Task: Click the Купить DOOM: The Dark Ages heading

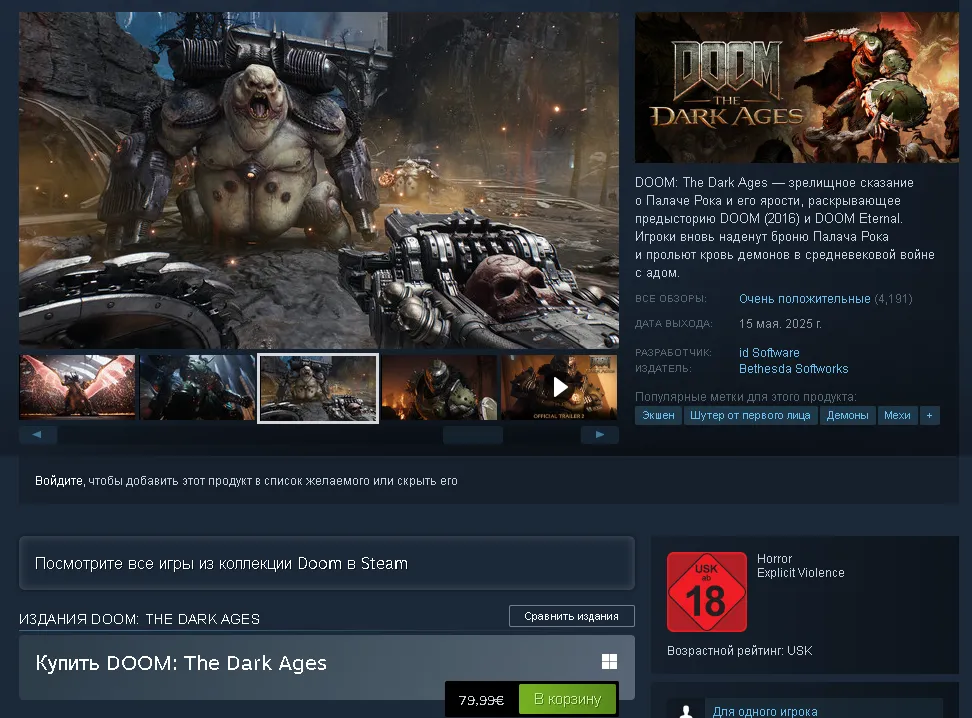Action: (x=181, y=663)
